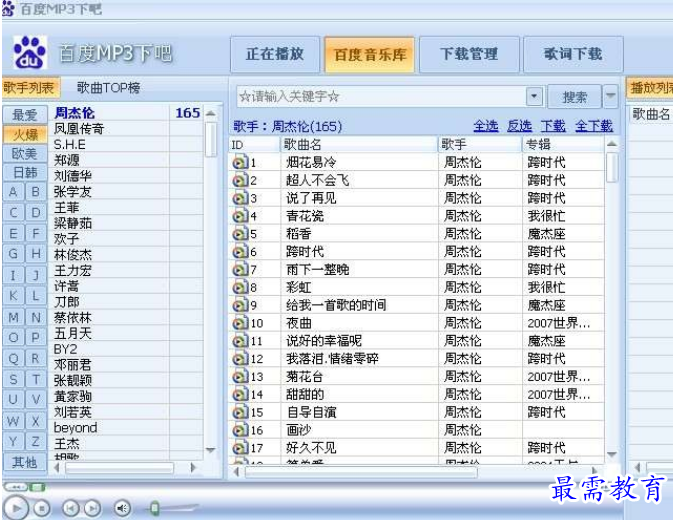Select singer 凤凰传奇 in list
Screen dimensions: 673x520
[79, 129]
